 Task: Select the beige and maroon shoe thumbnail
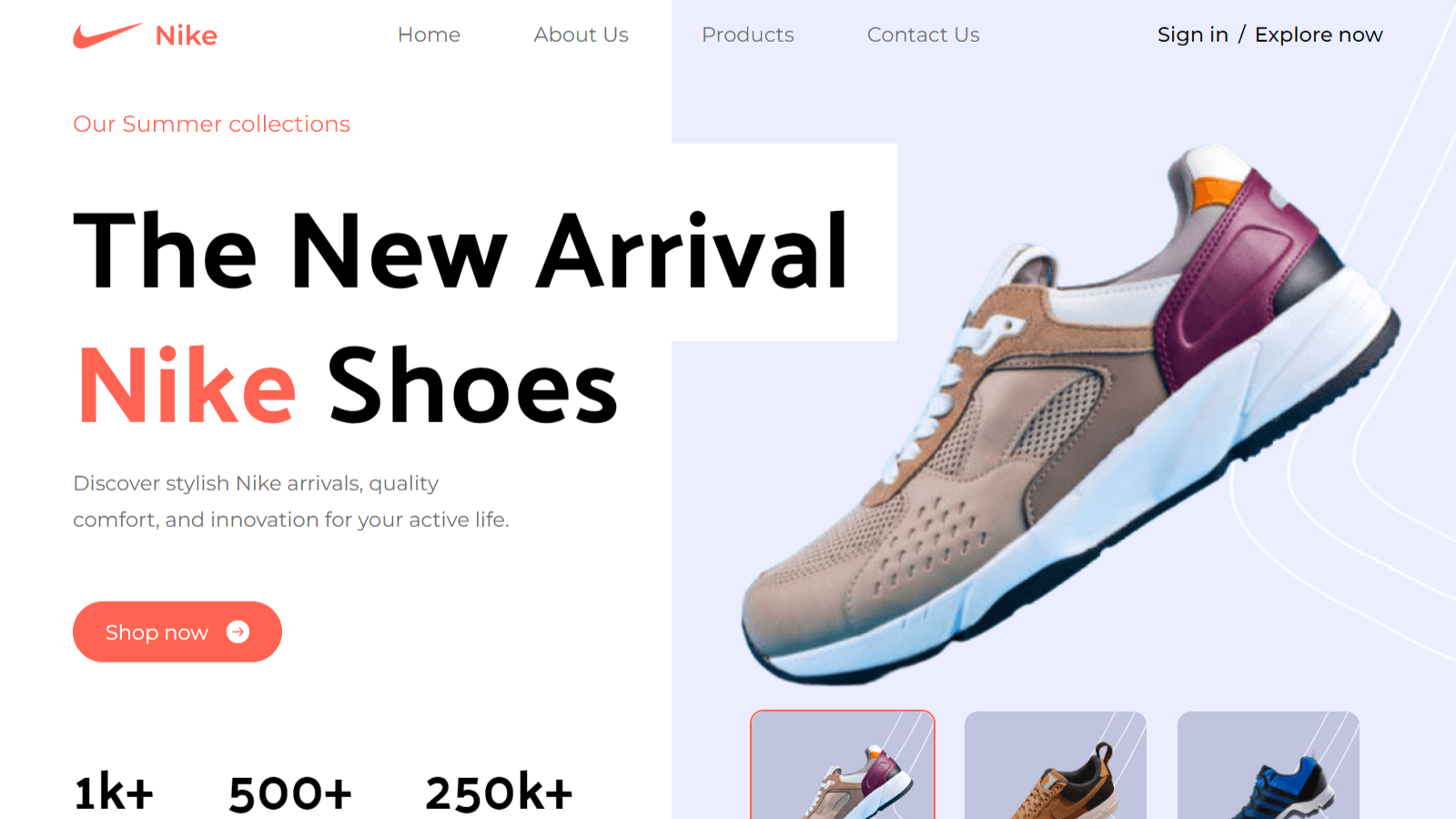[843, 765]
